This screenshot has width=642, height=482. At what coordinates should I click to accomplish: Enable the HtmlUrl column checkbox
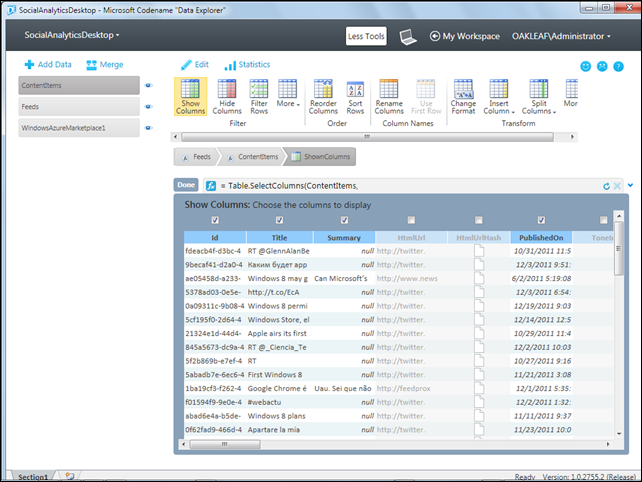tap(410, 220)
